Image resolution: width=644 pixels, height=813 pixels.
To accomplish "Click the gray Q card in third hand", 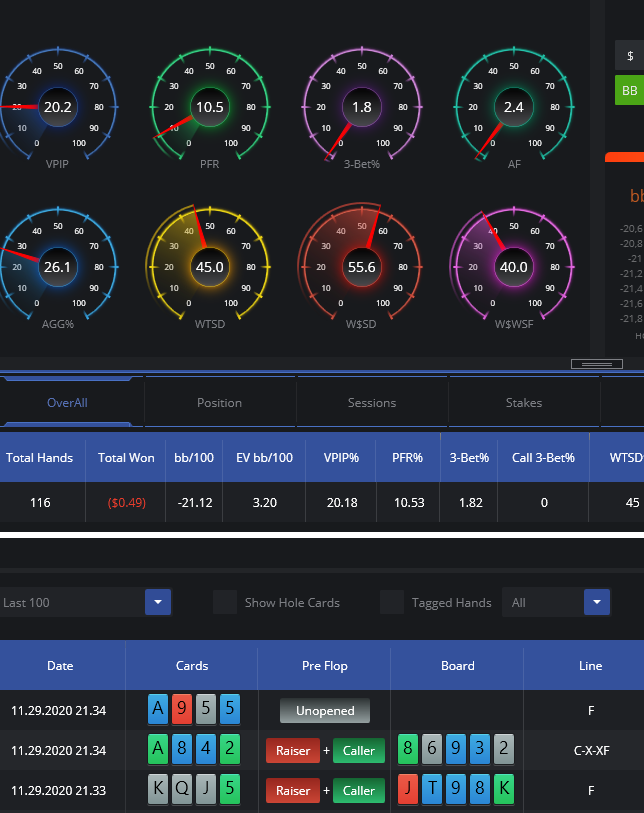I will [182, 789].
